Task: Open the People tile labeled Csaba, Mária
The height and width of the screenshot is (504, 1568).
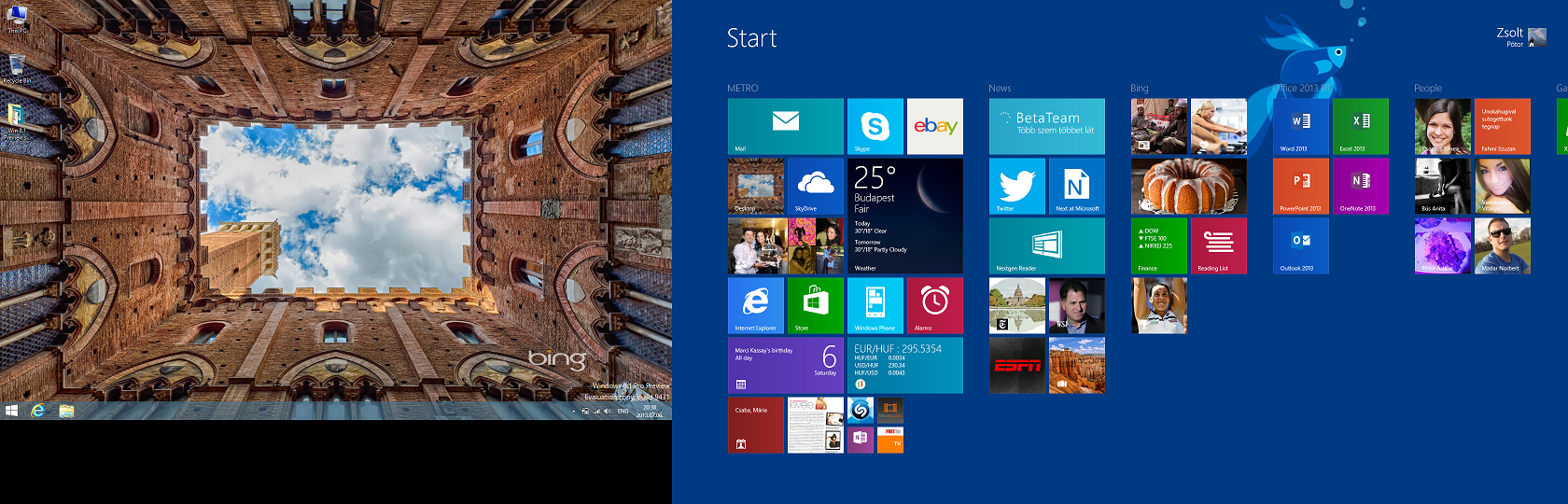Action: pyautogui.click(x=755, y=425)
